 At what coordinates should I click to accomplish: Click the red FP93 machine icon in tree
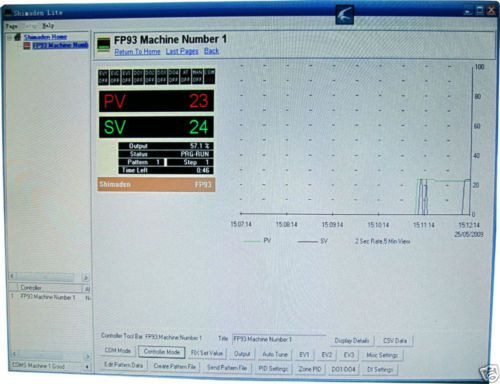[27, 45]
